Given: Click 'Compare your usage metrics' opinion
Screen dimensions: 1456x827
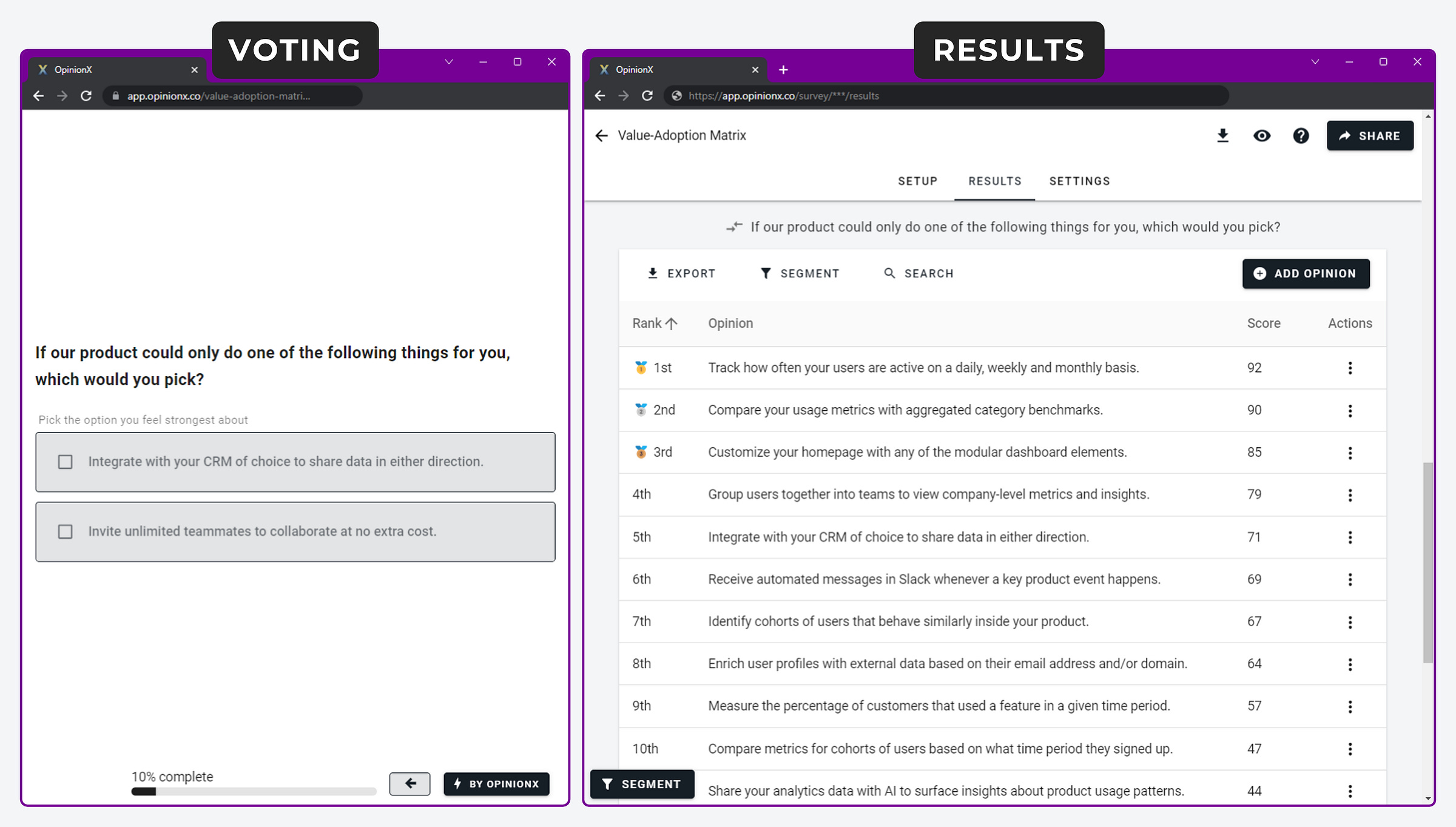Looking at the screenshot, I should pos(905,410).
